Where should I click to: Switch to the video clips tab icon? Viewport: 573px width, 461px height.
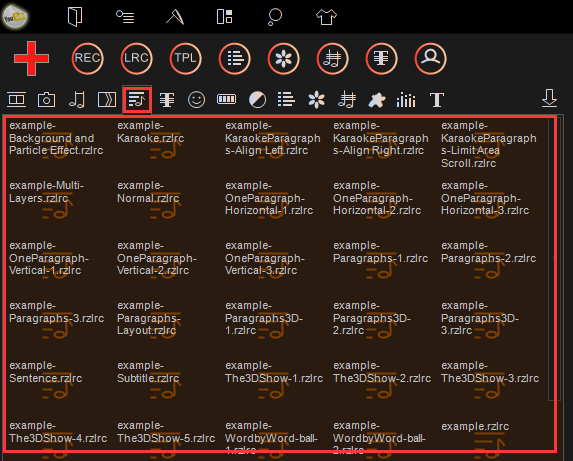pyautogui.click(x=16, y=99)
